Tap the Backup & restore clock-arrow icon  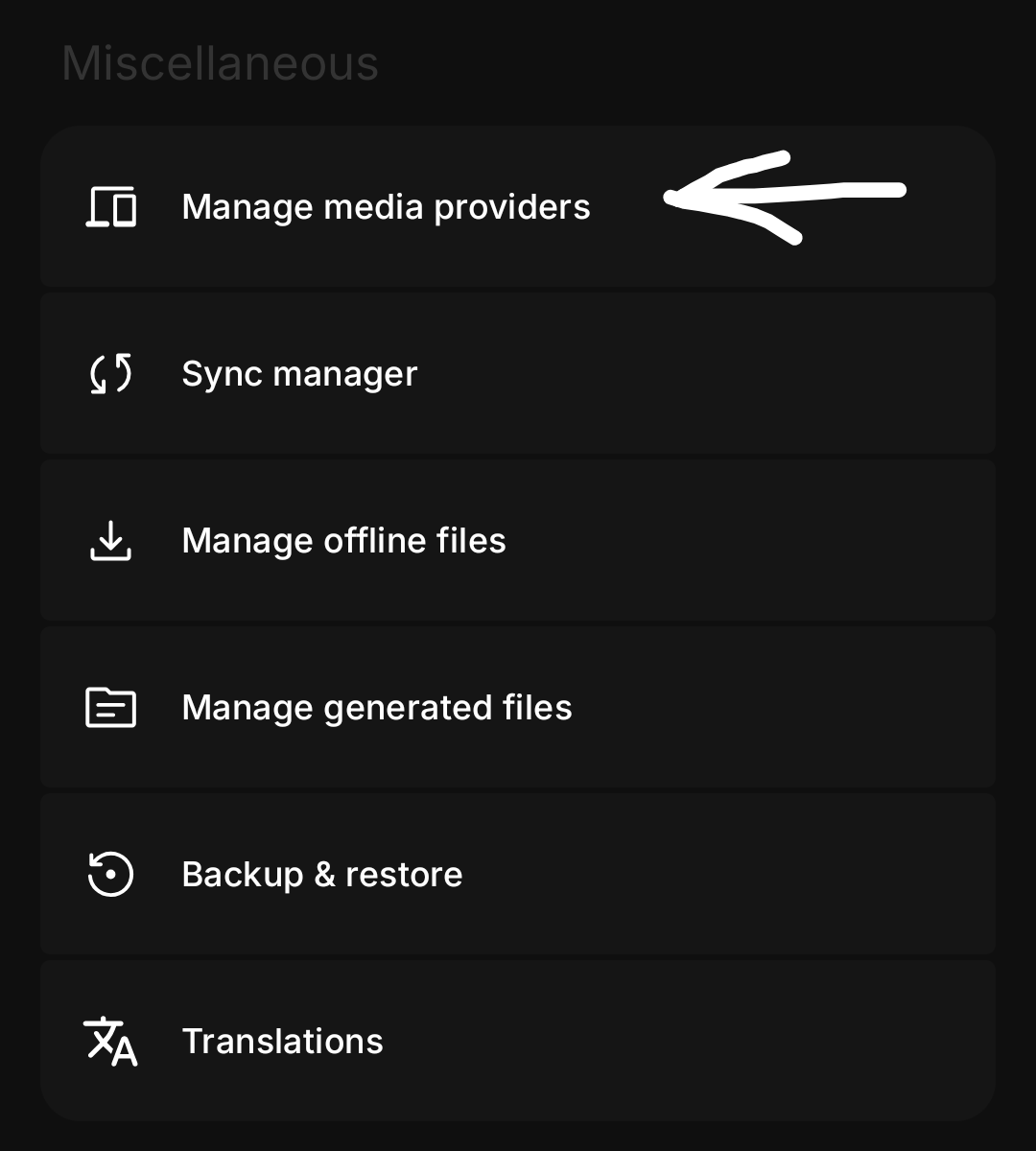[111, 875]
